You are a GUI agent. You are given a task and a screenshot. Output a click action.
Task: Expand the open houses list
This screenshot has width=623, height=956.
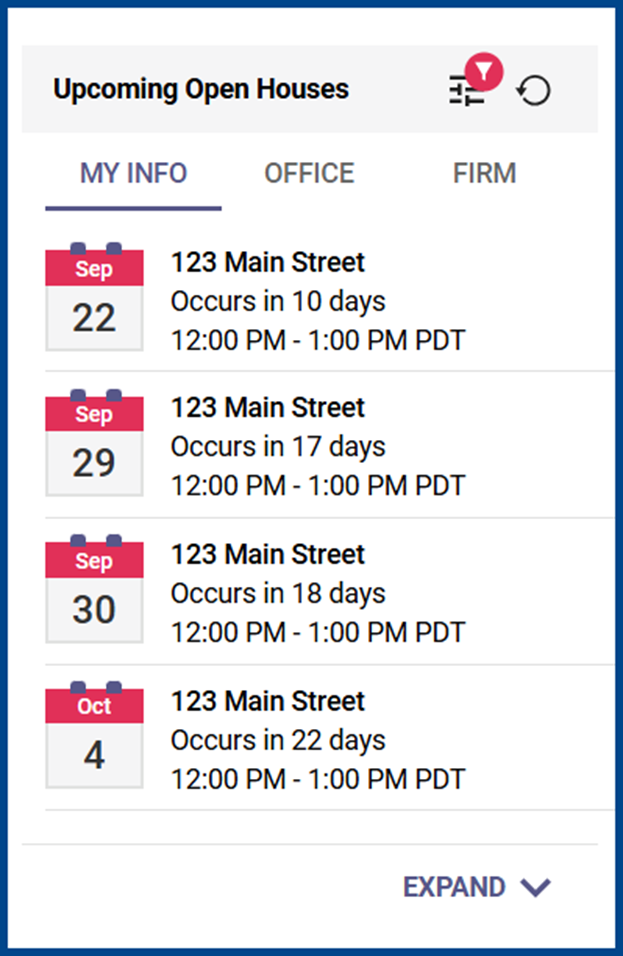coord(455,887)
